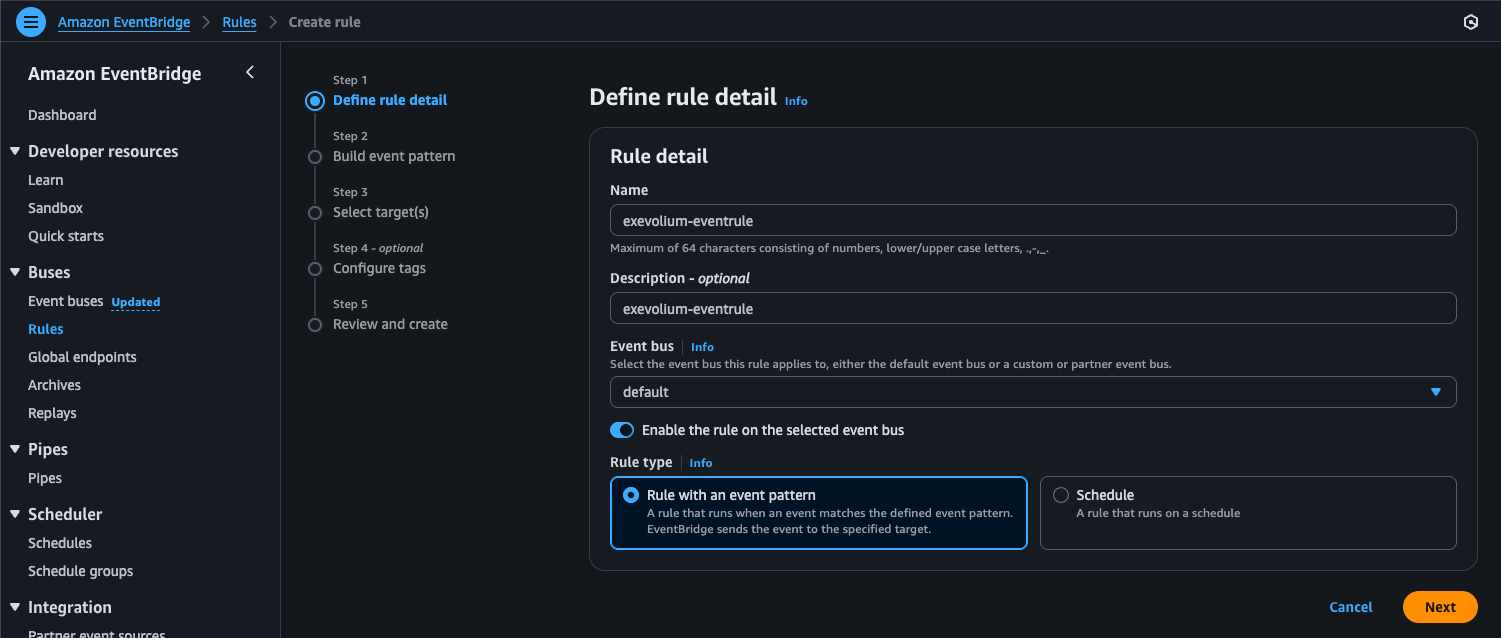This screenshot has height=638, width=1501.
Task: Collapse the sidebar with the chevron arrow
Action: click(x=250, y=72)
